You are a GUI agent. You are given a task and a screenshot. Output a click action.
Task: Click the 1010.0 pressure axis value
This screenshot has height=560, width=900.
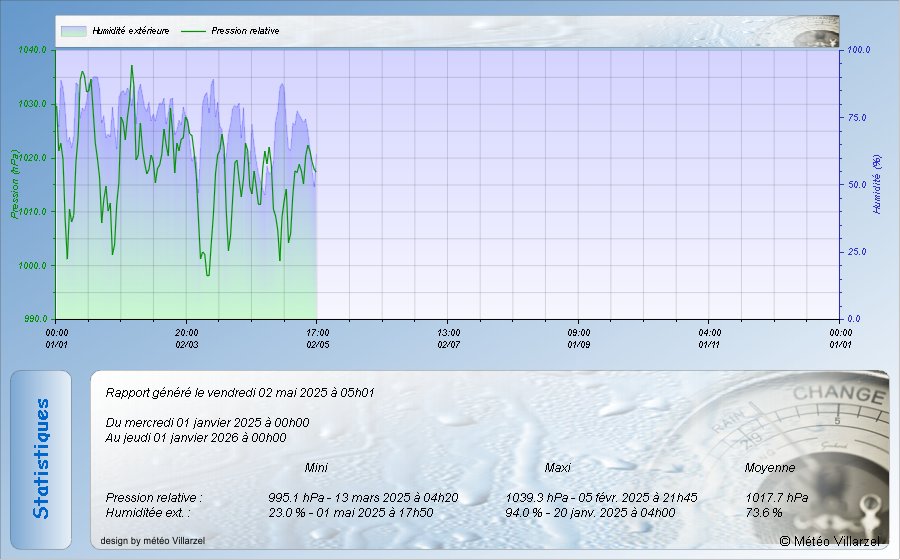point(34,212)
